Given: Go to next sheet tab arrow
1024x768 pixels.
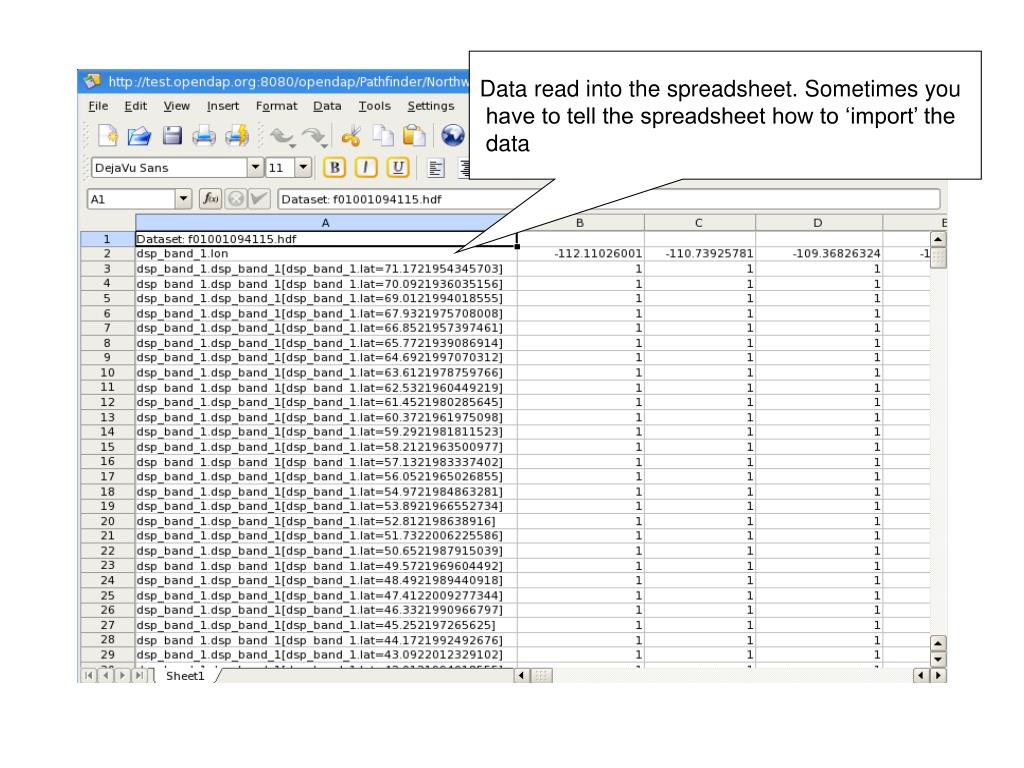Looking at the screenshot, I should point(122,675).
